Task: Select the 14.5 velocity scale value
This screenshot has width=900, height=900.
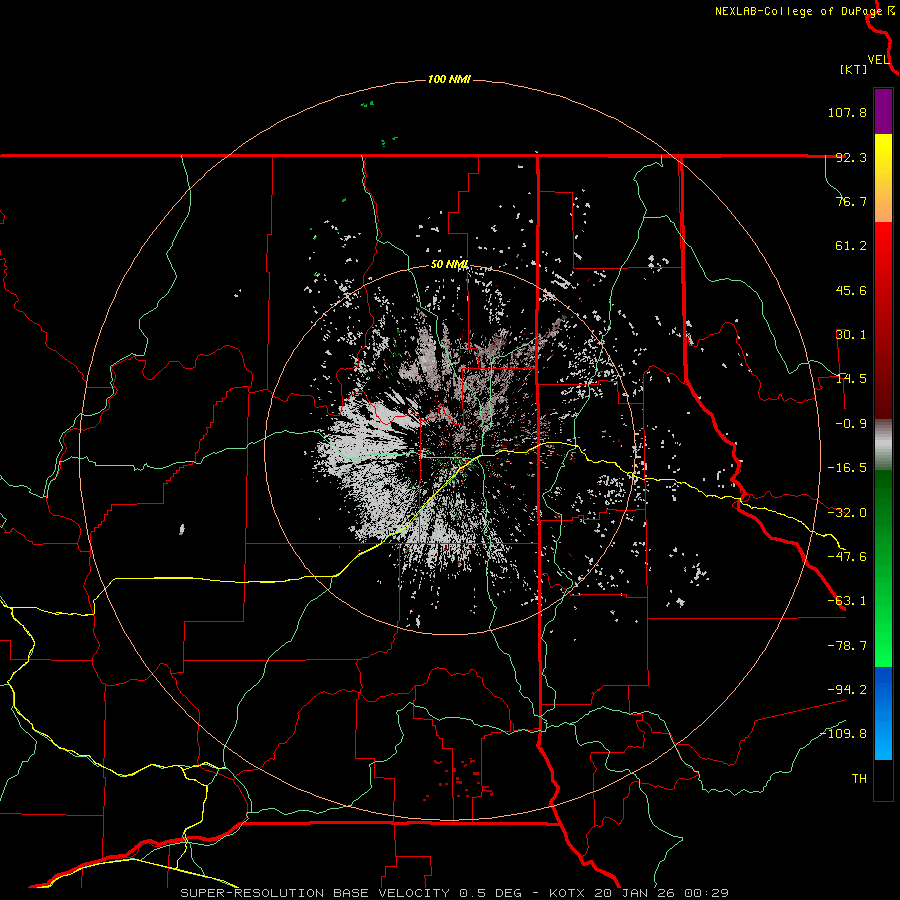Action: (x=851, y=379)
